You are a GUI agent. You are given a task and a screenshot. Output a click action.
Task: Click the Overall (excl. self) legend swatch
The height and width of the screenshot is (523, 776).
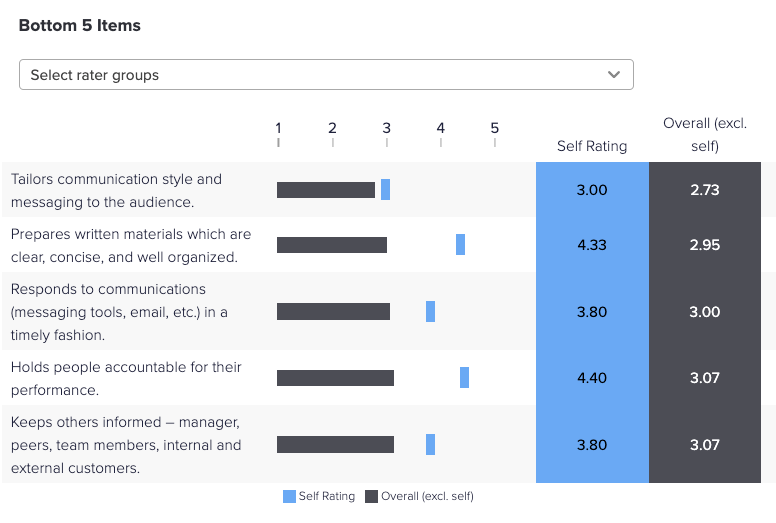[372, 496]
